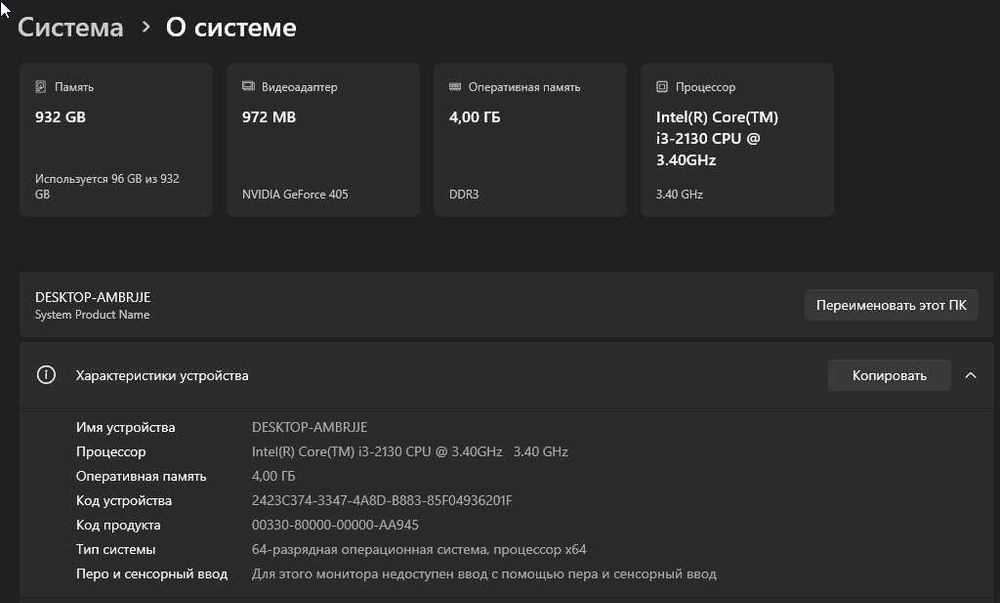Image resolution: width=1000 pixels, height=603 pixels.
Task: Click the Имя устройства value DESKTOP-AMBRJE
Action: coord(309,427)
